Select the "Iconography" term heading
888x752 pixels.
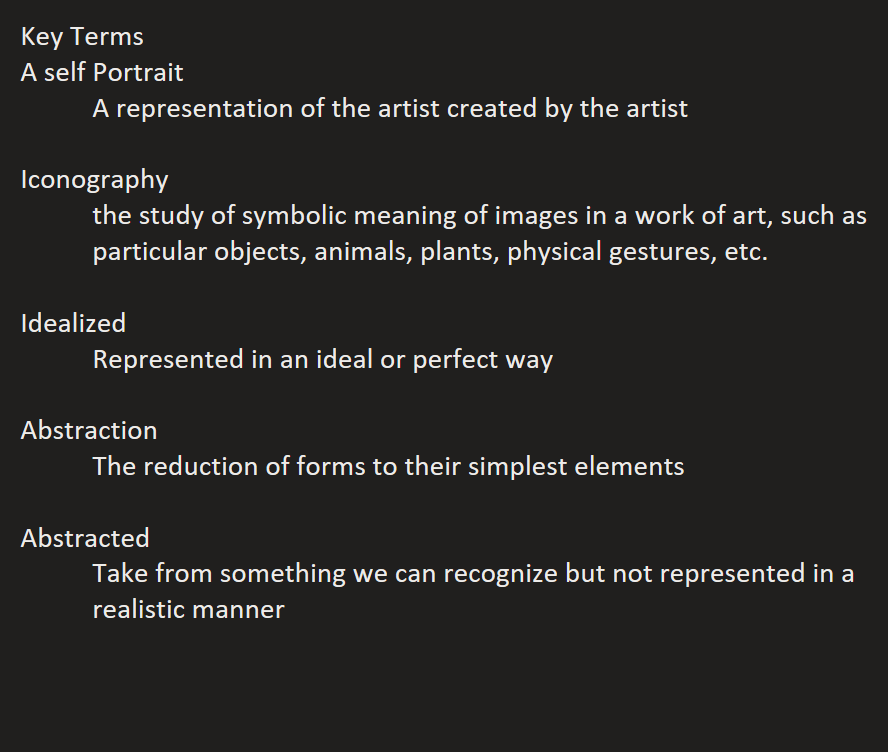click(x=94, y=180)
